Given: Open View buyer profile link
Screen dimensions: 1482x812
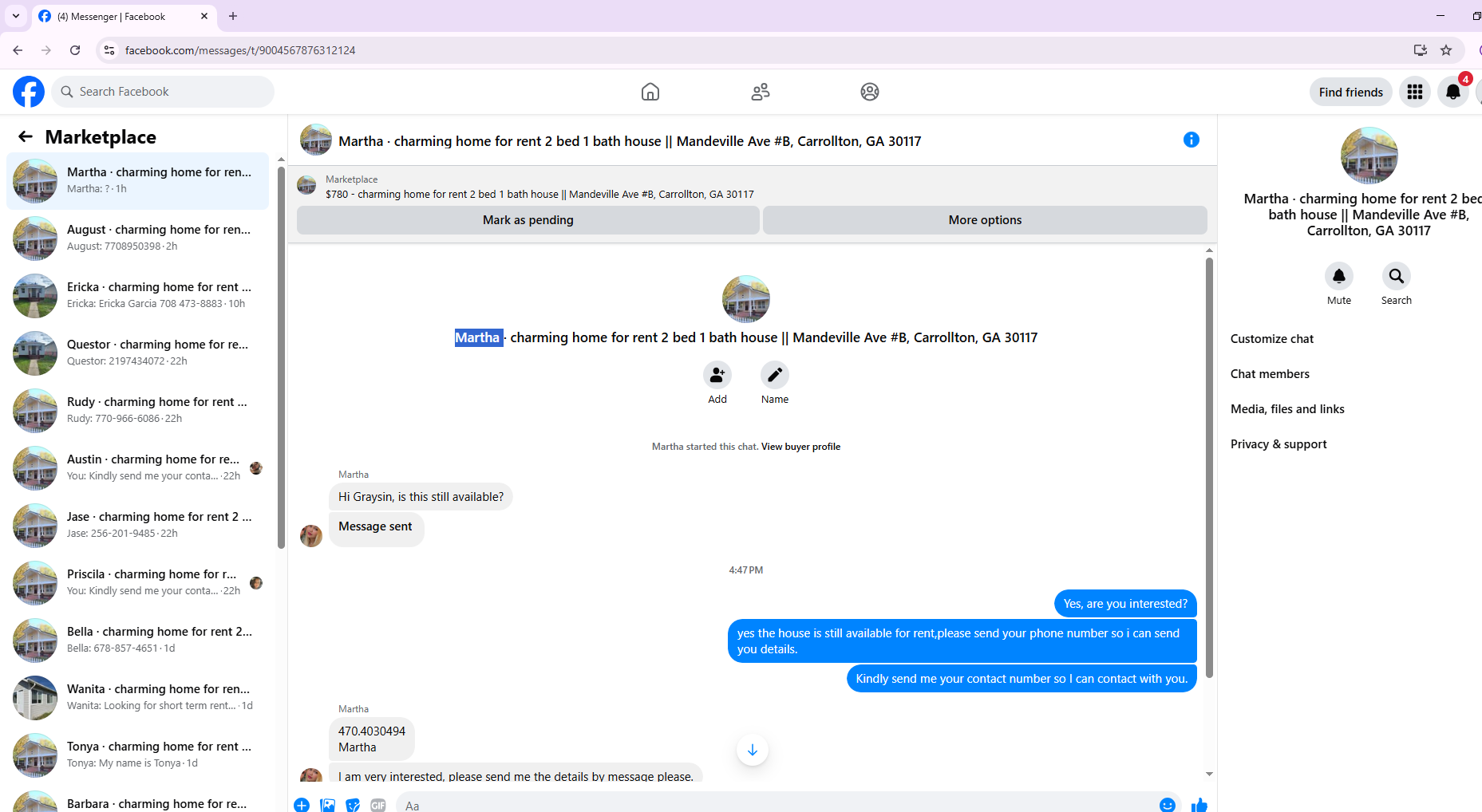Looking at the screenshot, I should tap(800, 447).
